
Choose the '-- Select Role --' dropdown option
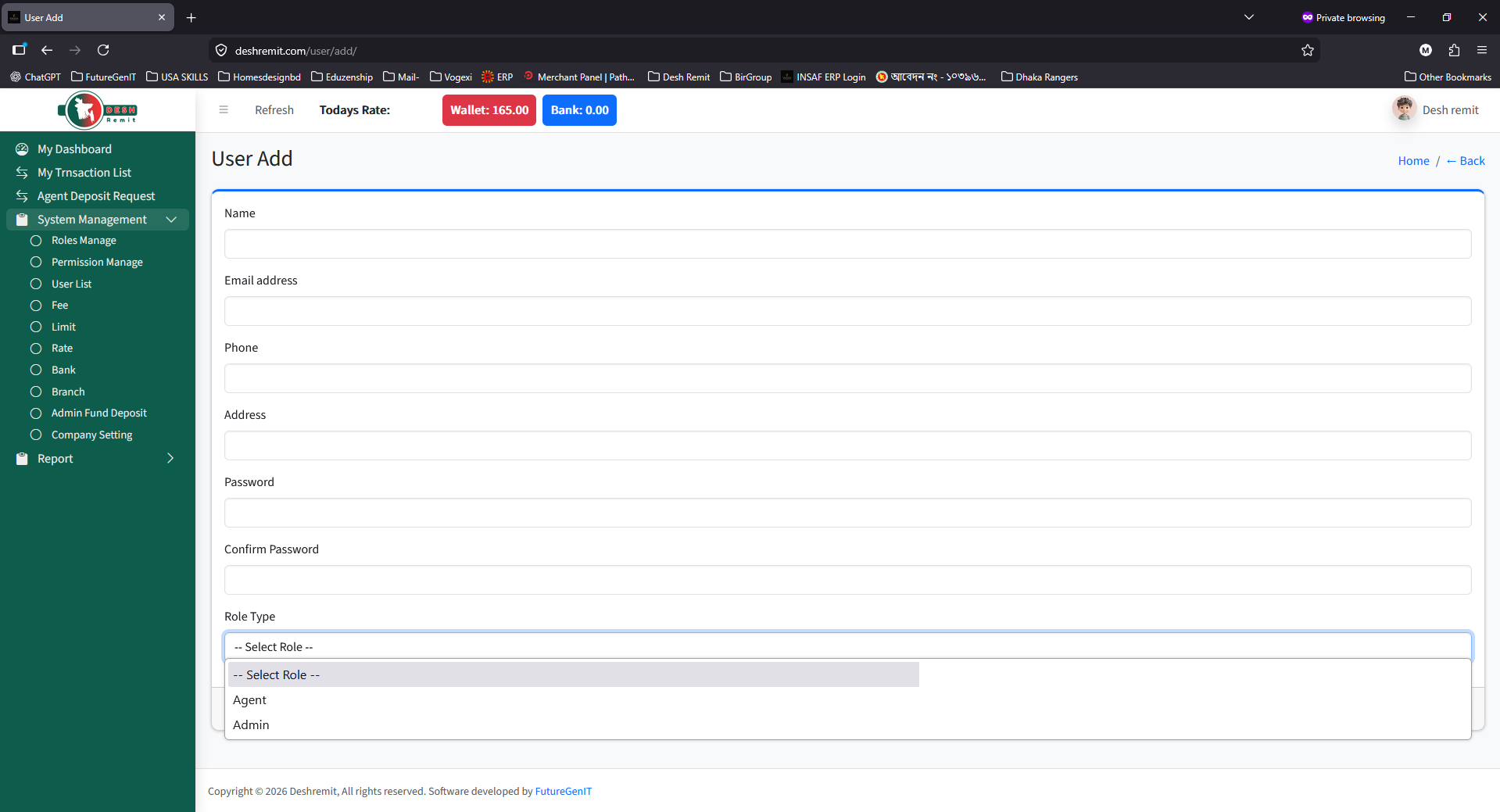[573, 675]
